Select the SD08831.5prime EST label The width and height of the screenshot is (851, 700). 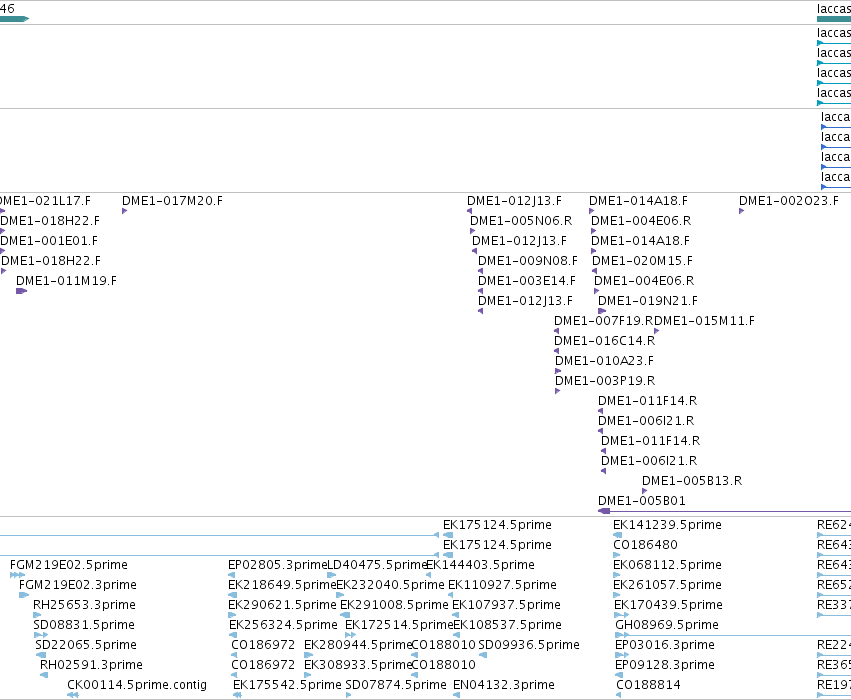point(84,625)
